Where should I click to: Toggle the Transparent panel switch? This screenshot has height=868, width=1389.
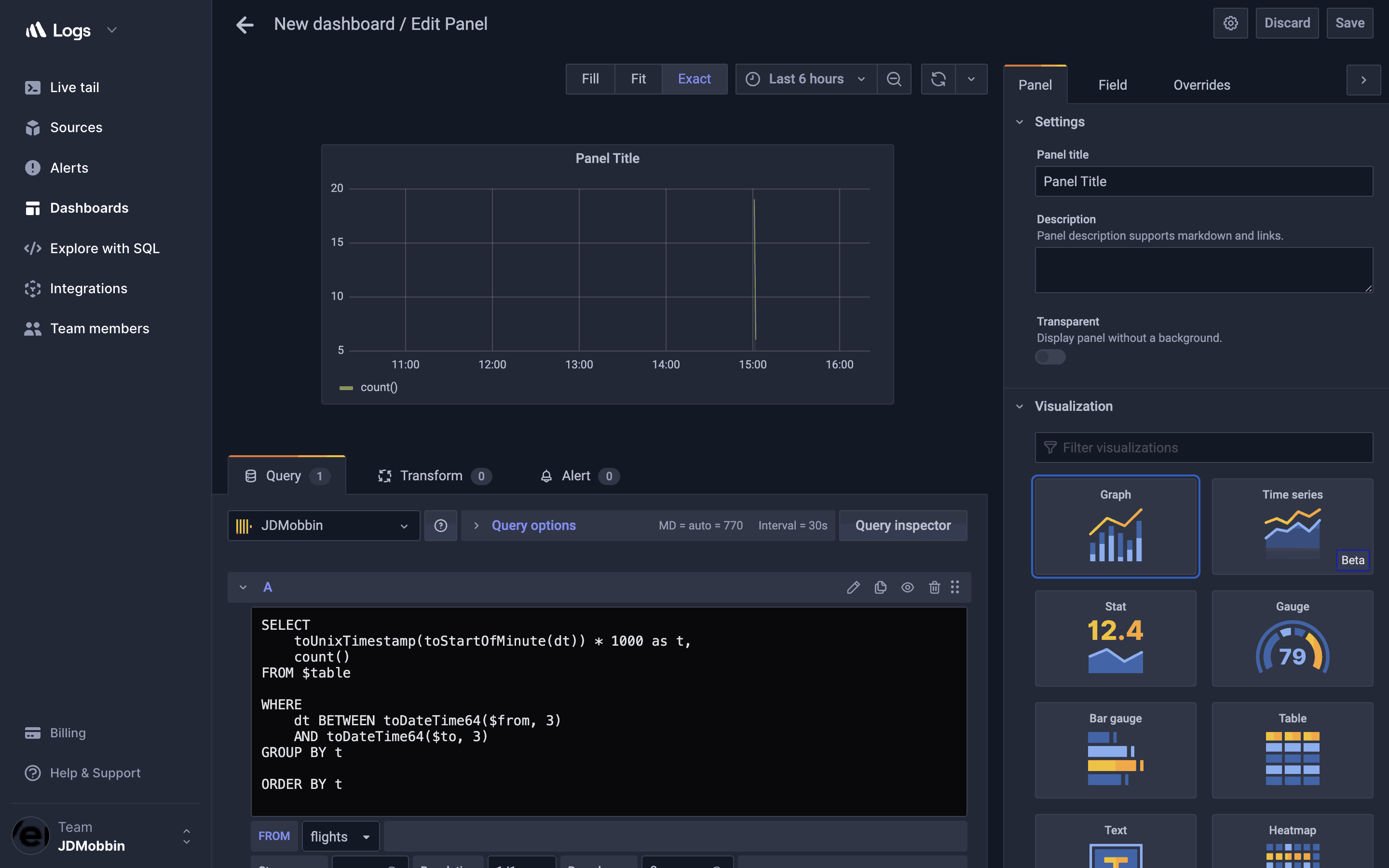(x=1050, y=357)
